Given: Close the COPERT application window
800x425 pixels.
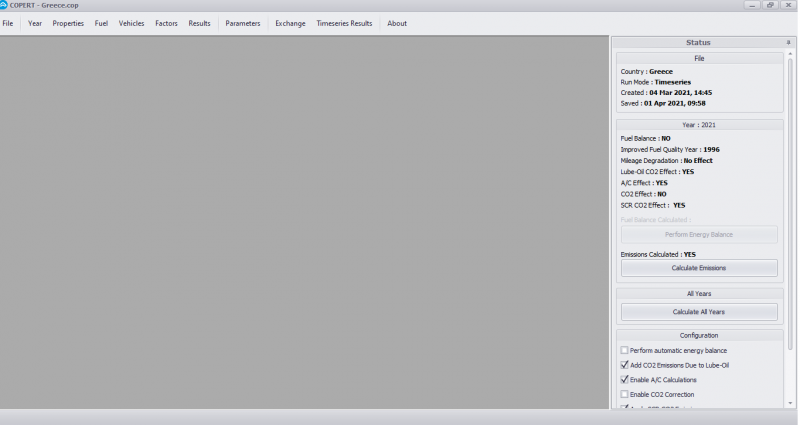Looking at the screenshot, I should coord(788,5).
